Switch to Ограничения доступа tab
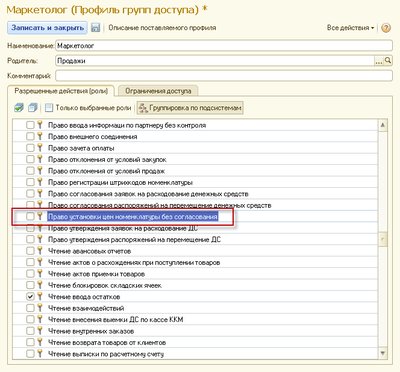The image size is (400, 372). click(x=158, y=91)
